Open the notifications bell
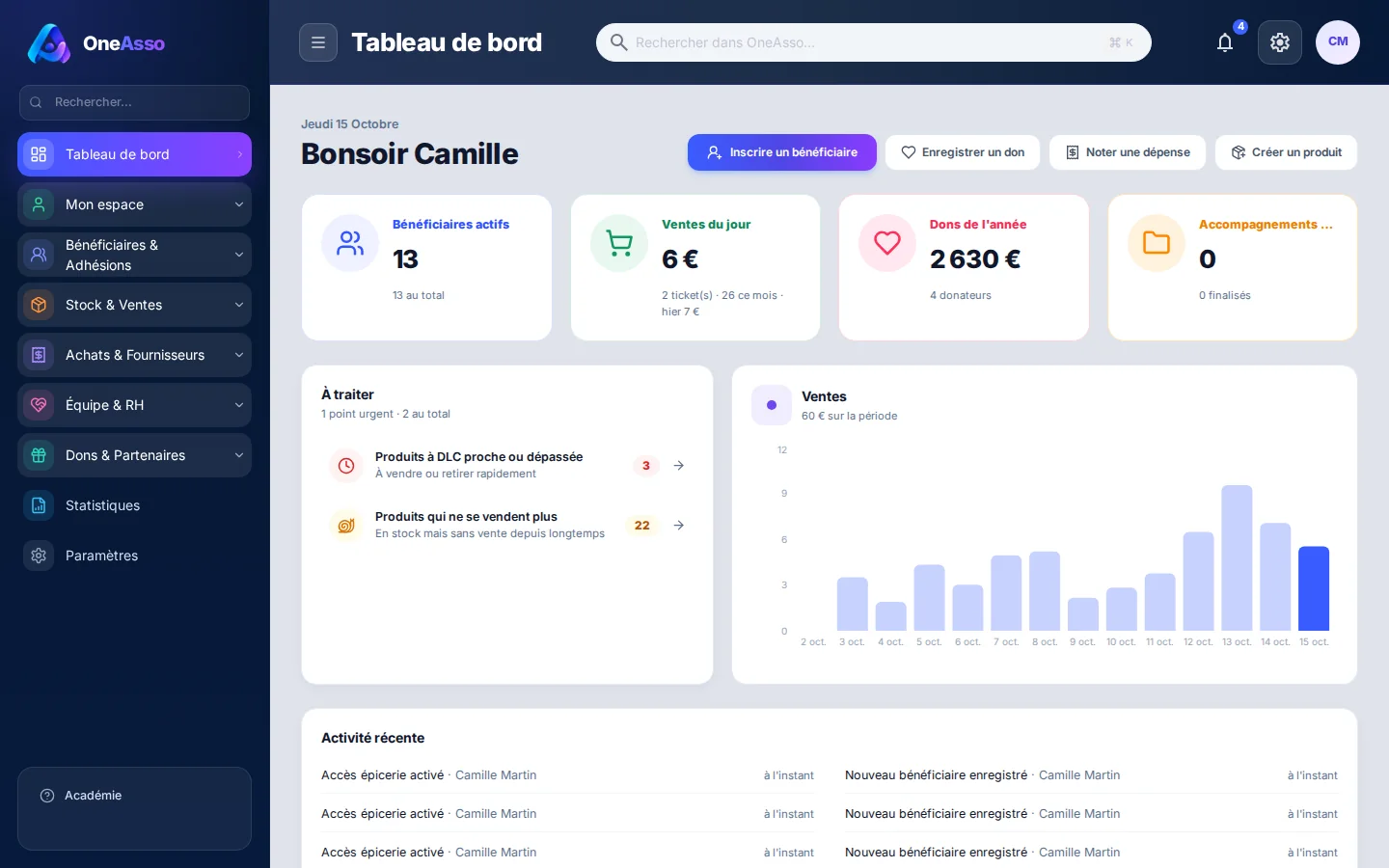Image resolution: width=1389 pixels, height=868 pixels. [x=1225, y=42]
